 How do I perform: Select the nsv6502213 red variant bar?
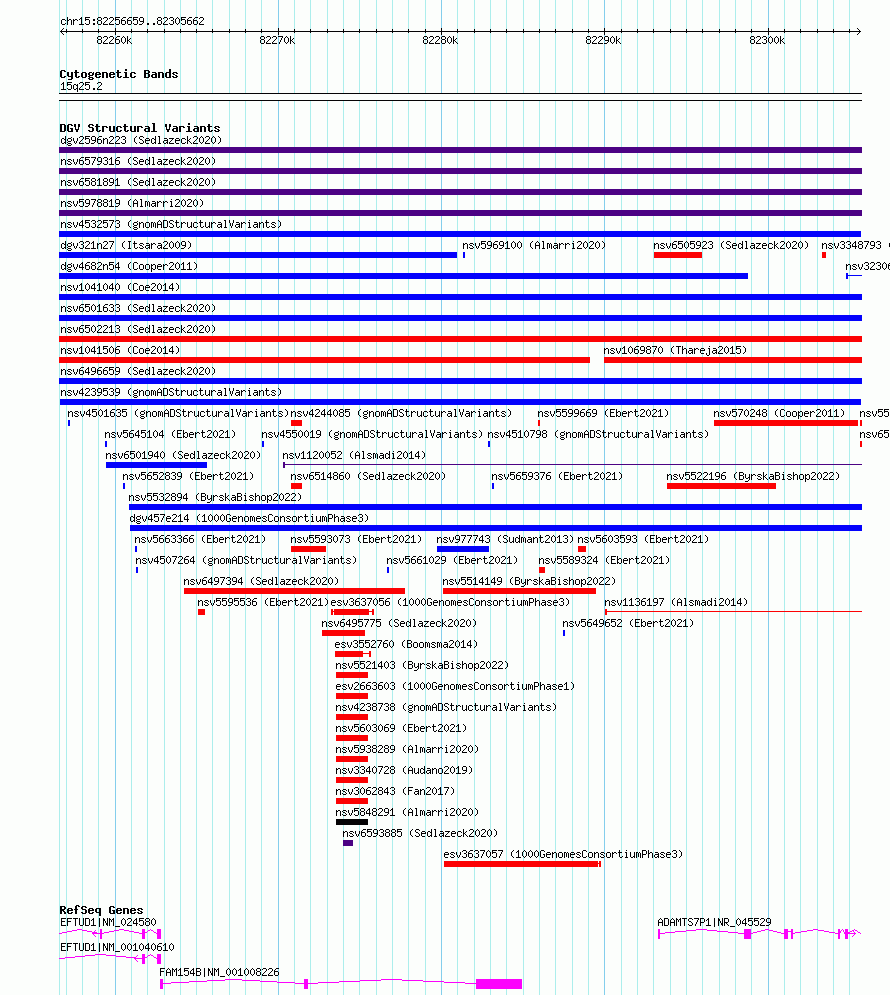coord(461,339)
